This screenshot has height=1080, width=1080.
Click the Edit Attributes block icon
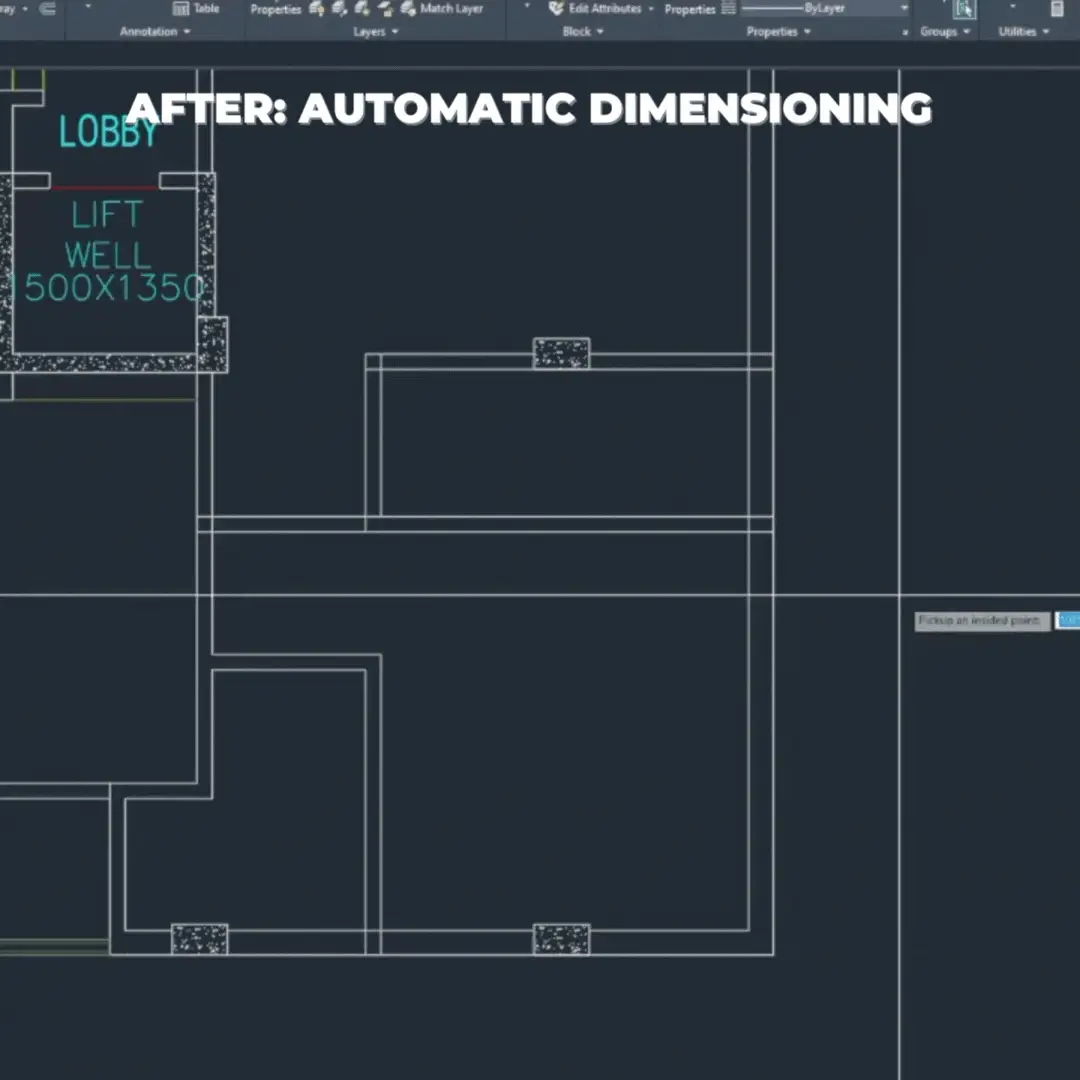click(x=557, y=9)
